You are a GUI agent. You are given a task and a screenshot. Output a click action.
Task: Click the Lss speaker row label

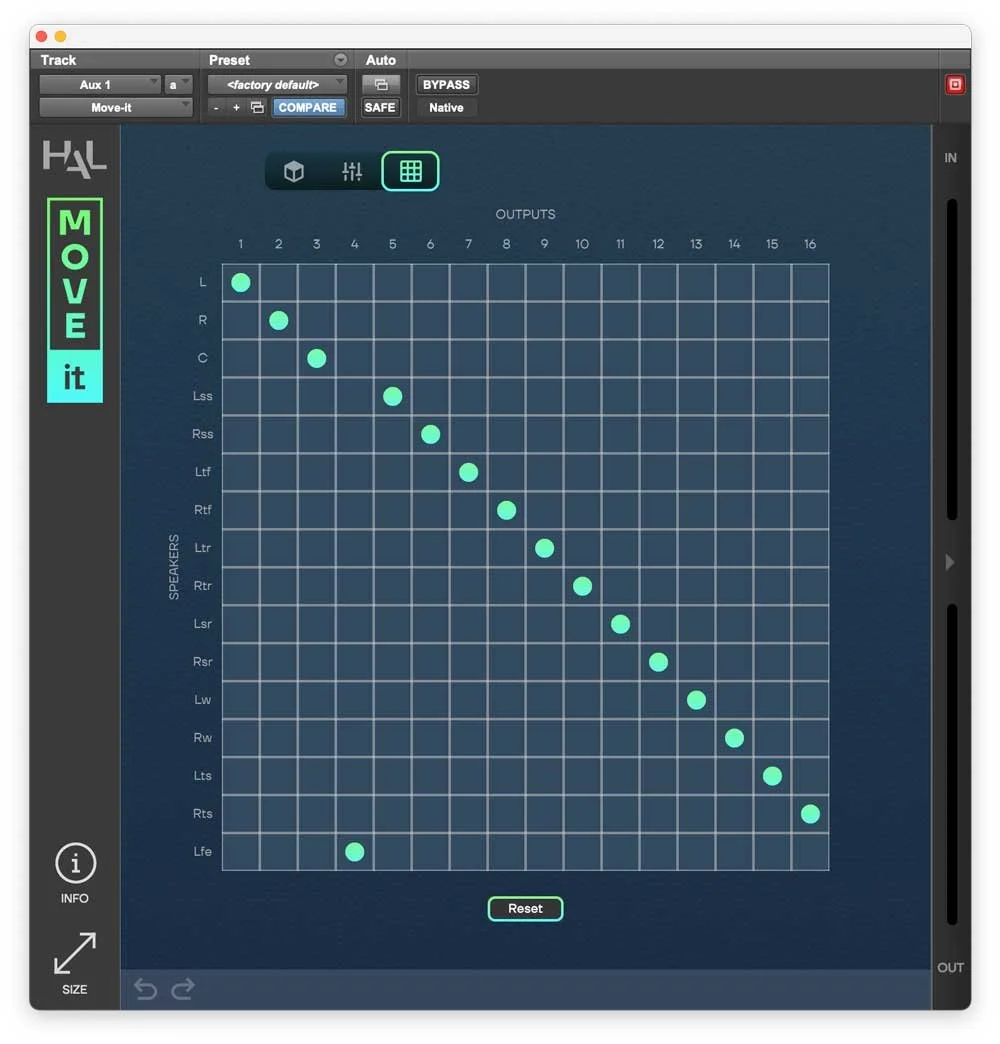click(202, 396)
